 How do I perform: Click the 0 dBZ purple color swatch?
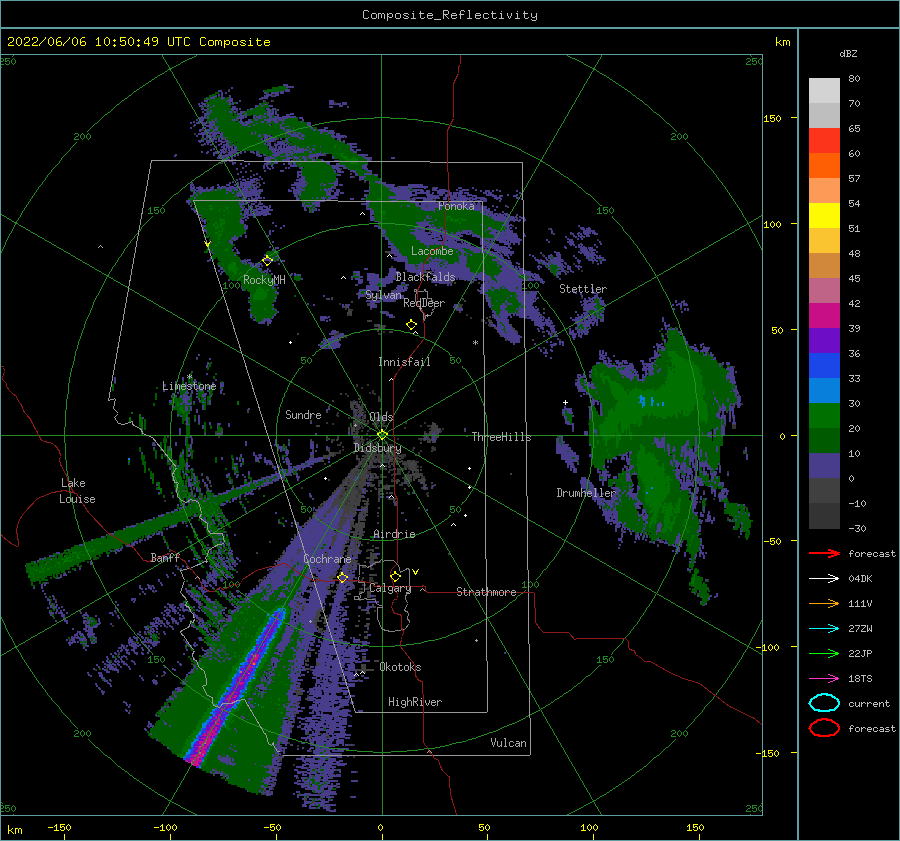(x=824, y=465)
